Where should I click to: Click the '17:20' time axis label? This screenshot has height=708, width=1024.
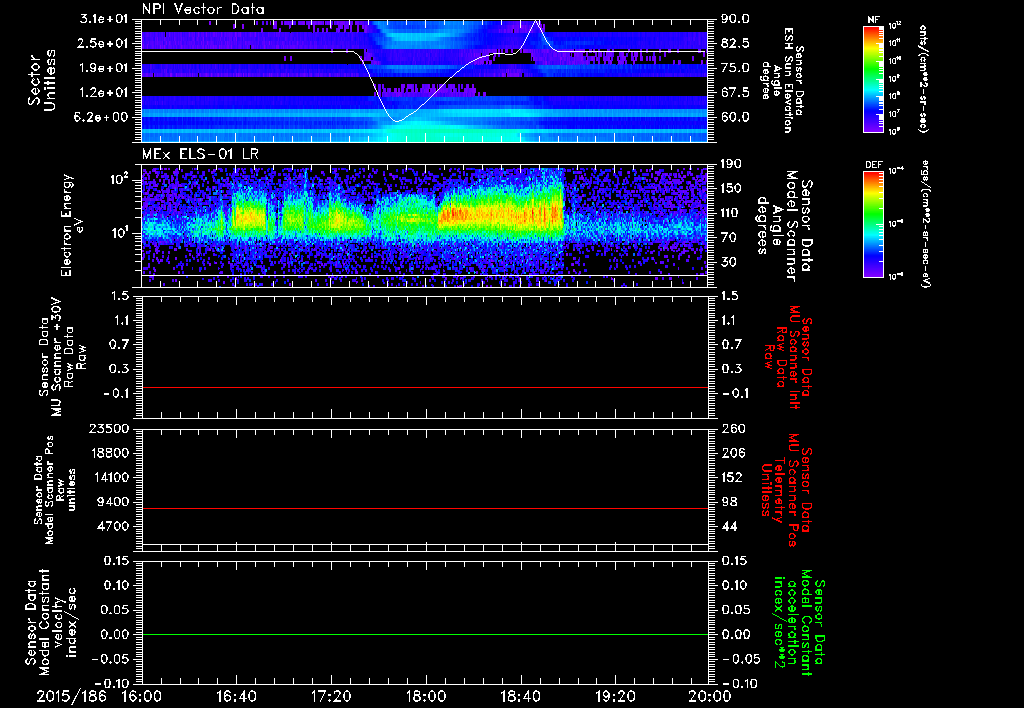331,696
